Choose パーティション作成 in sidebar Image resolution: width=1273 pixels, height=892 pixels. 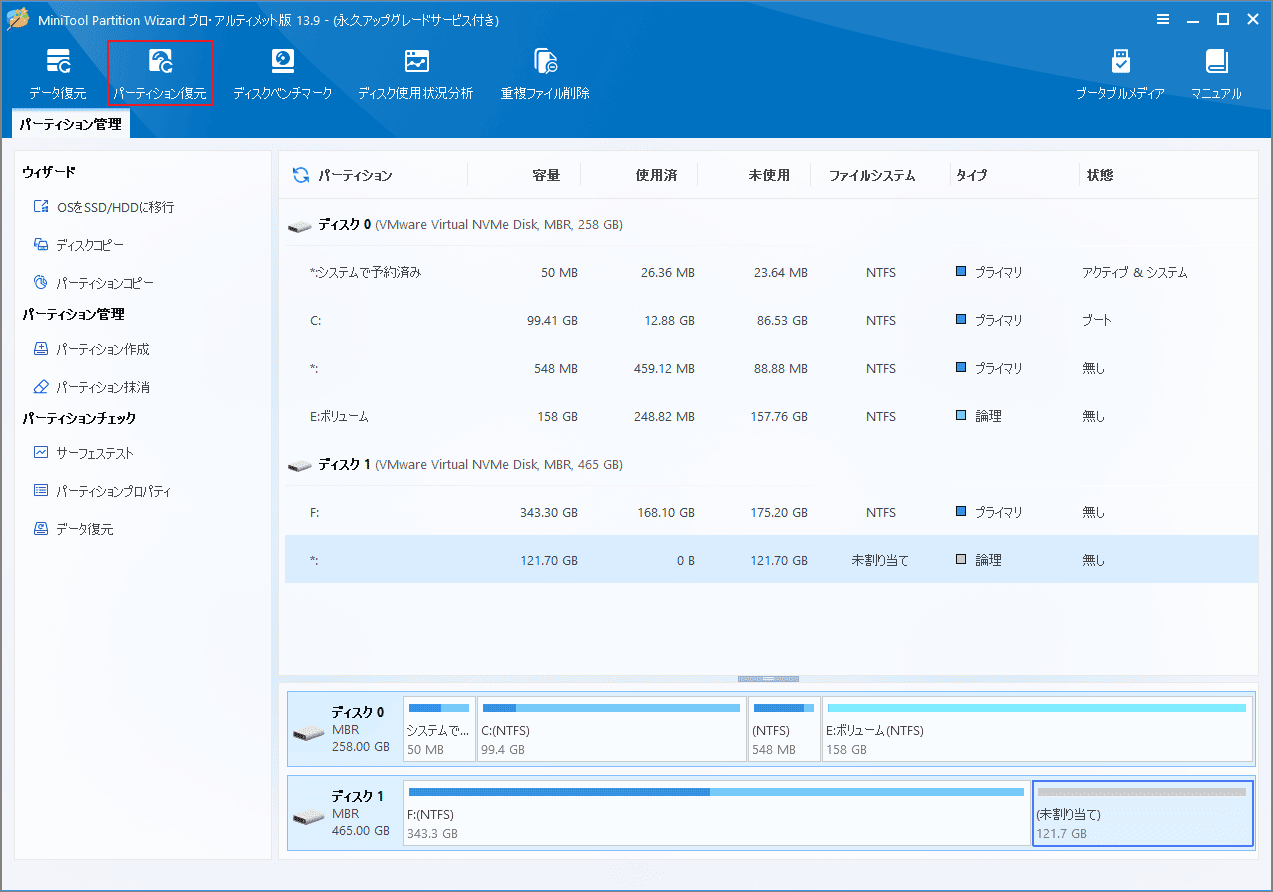point(92,349)
